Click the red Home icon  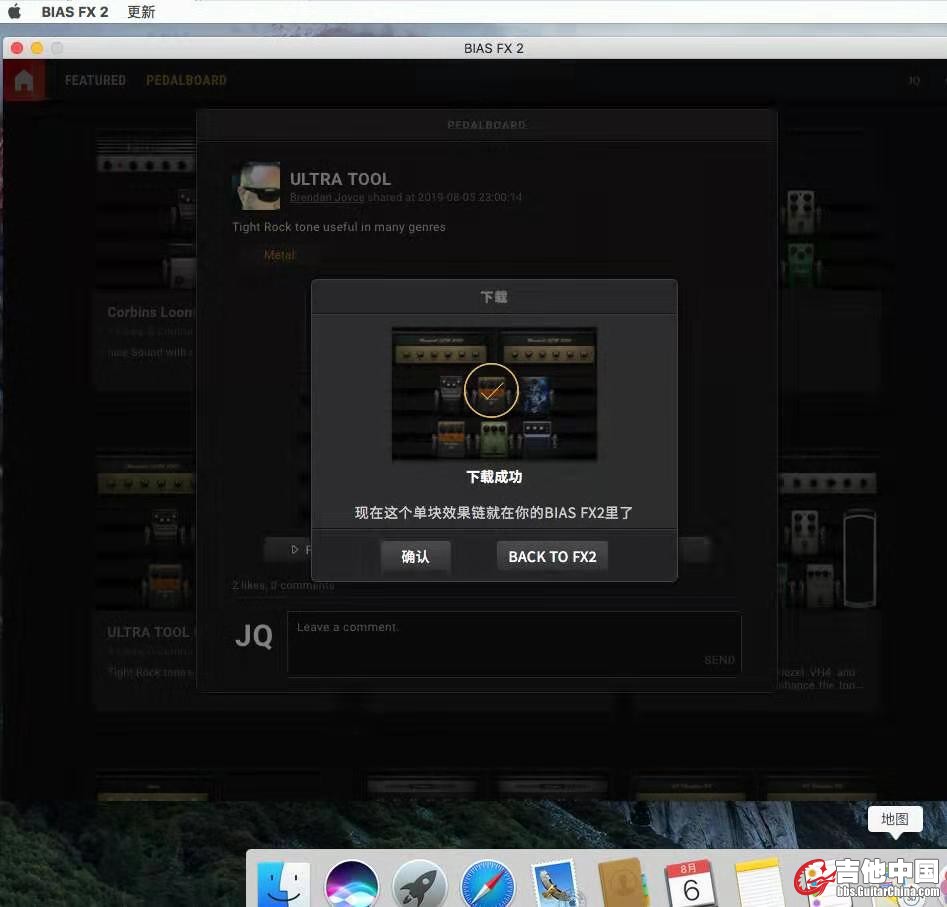[x=24, y=81]
